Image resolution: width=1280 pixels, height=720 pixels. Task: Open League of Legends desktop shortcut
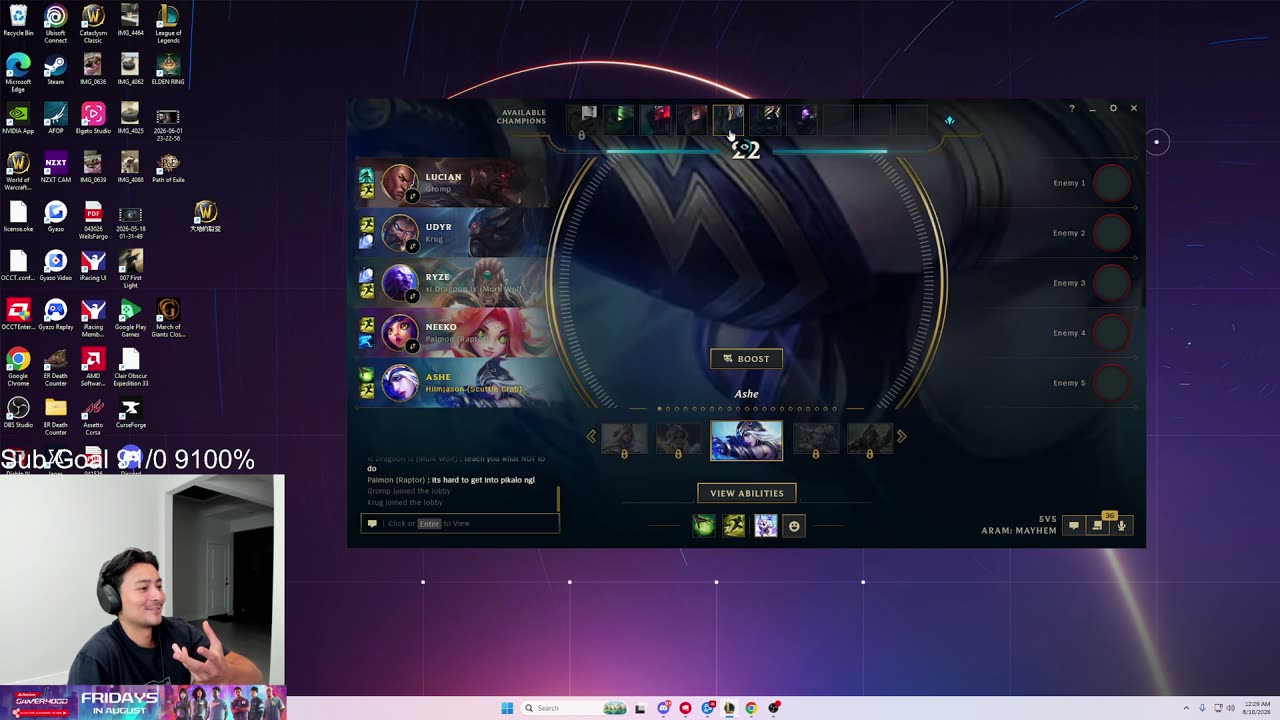click(x=168, y=24)
